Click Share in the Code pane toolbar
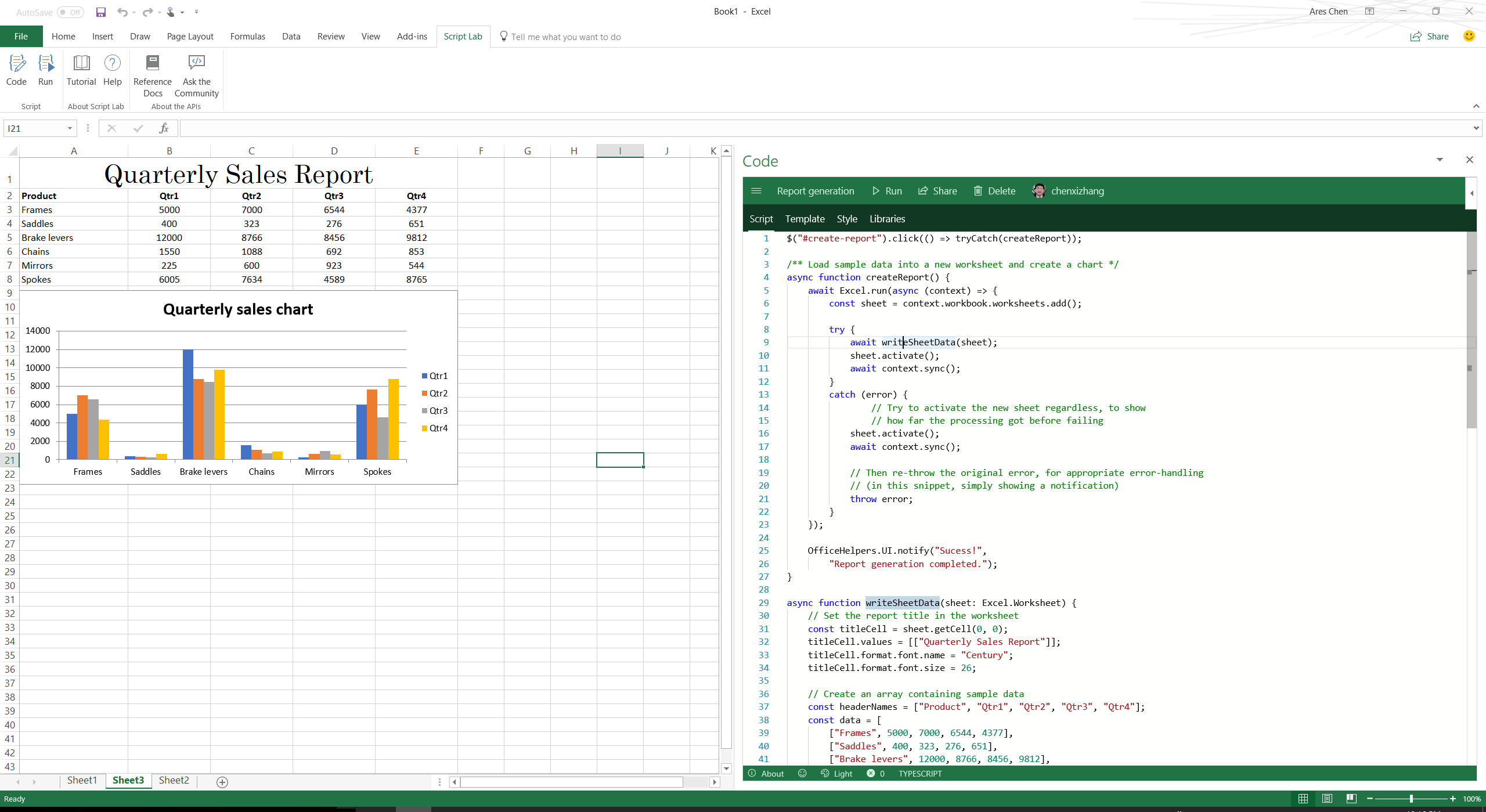1486x812 pixels. tap(937, 191)
